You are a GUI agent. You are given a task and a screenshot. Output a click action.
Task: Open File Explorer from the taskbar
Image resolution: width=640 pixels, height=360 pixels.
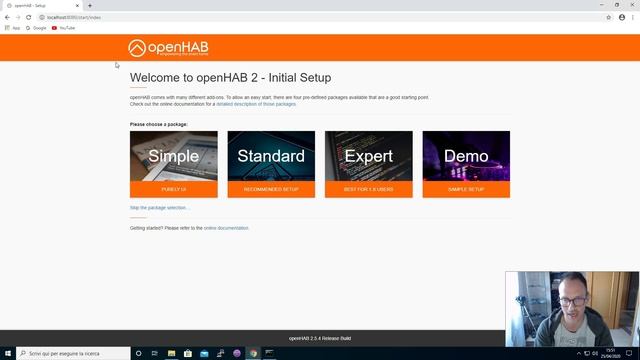point(171,353)
